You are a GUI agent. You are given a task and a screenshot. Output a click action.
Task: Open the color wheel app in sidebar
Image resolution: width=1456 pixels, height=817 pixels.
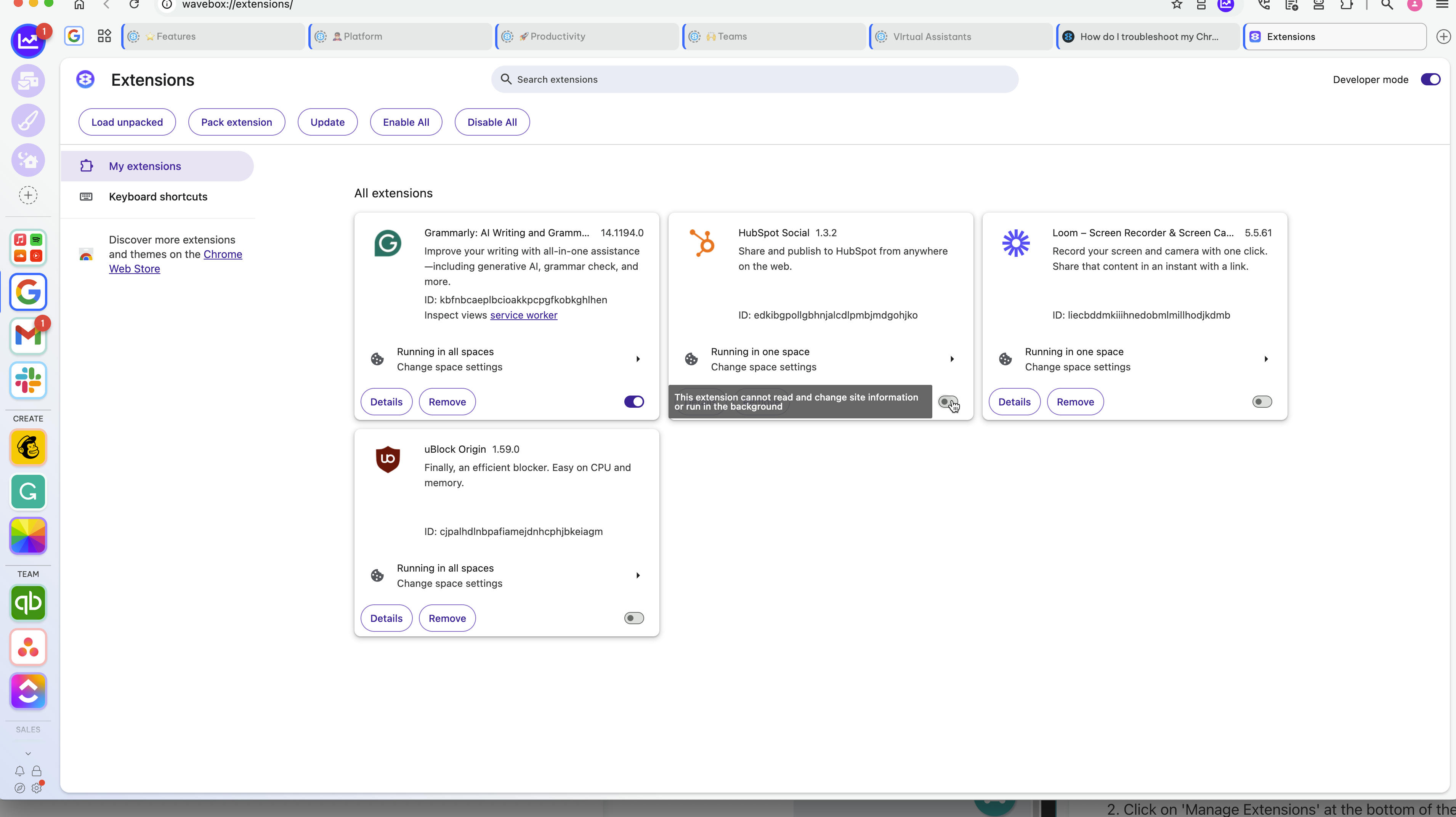tap(28, 536)
